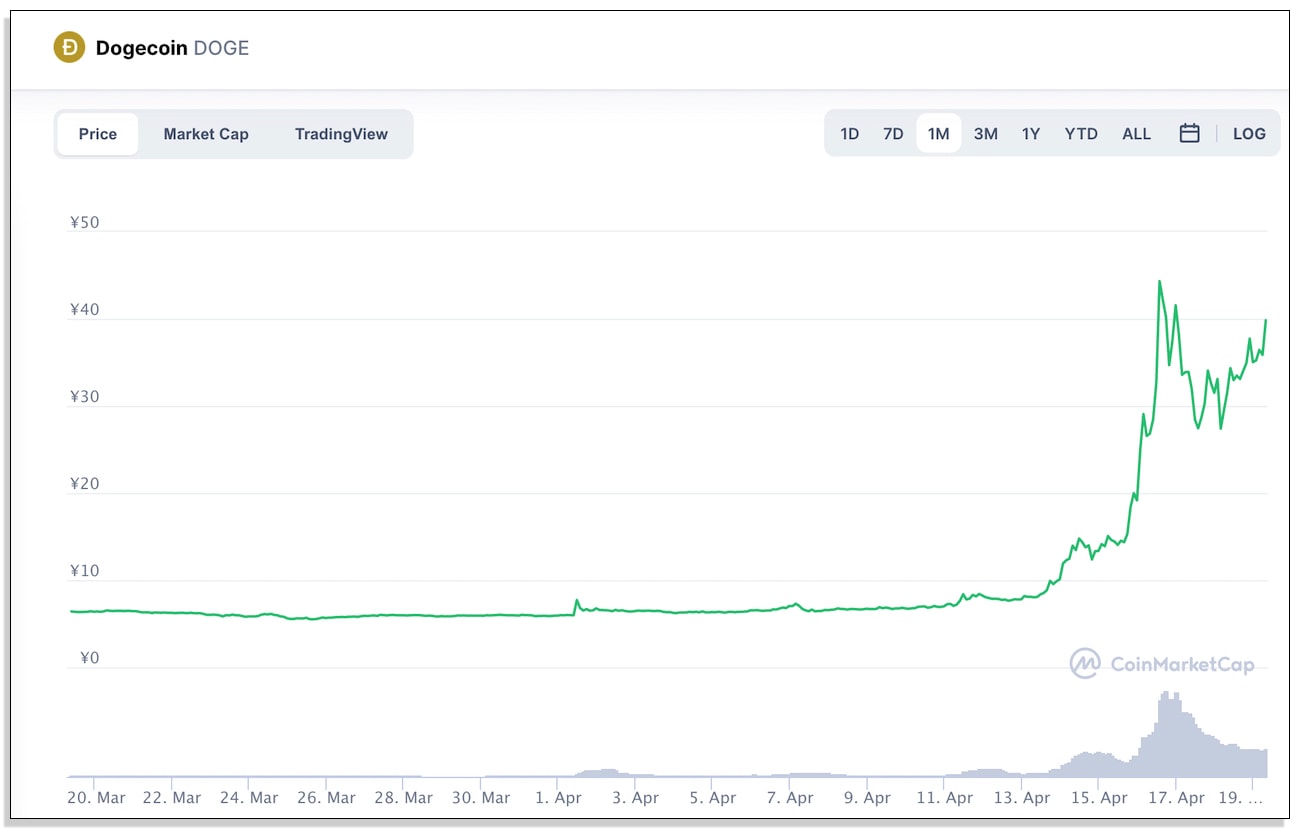This screenshot has width=1300, height=829.
Task: Click the 9. Apr date label
Action: point(866,798)
